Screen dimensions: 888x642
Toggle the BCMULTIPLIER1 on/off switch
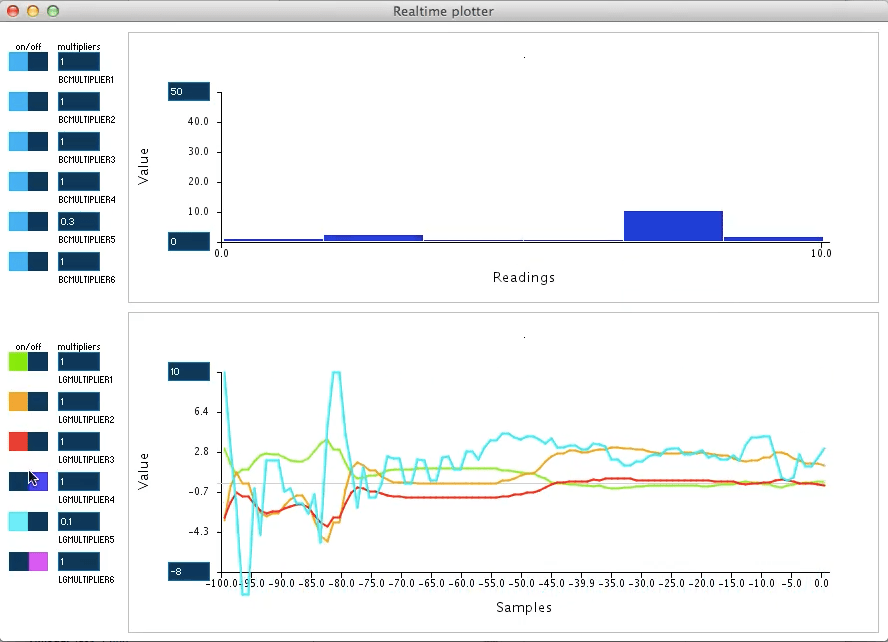point(27,61)
